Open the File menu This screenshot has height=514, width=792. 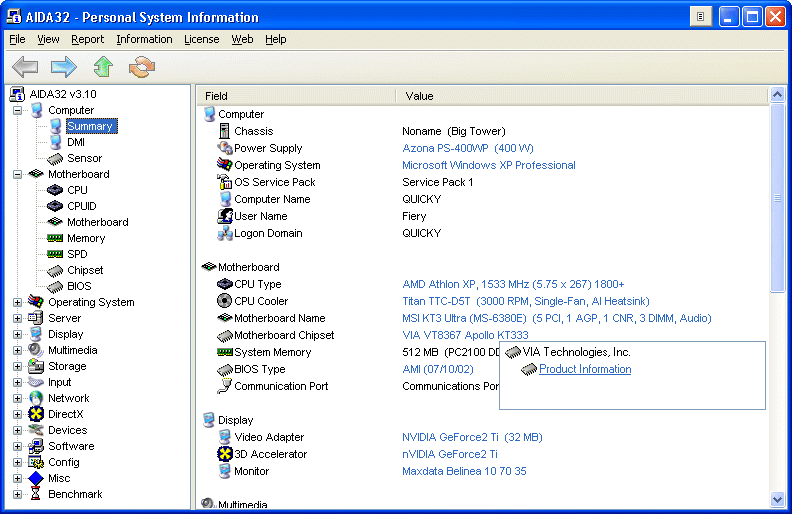coord(17,39)
